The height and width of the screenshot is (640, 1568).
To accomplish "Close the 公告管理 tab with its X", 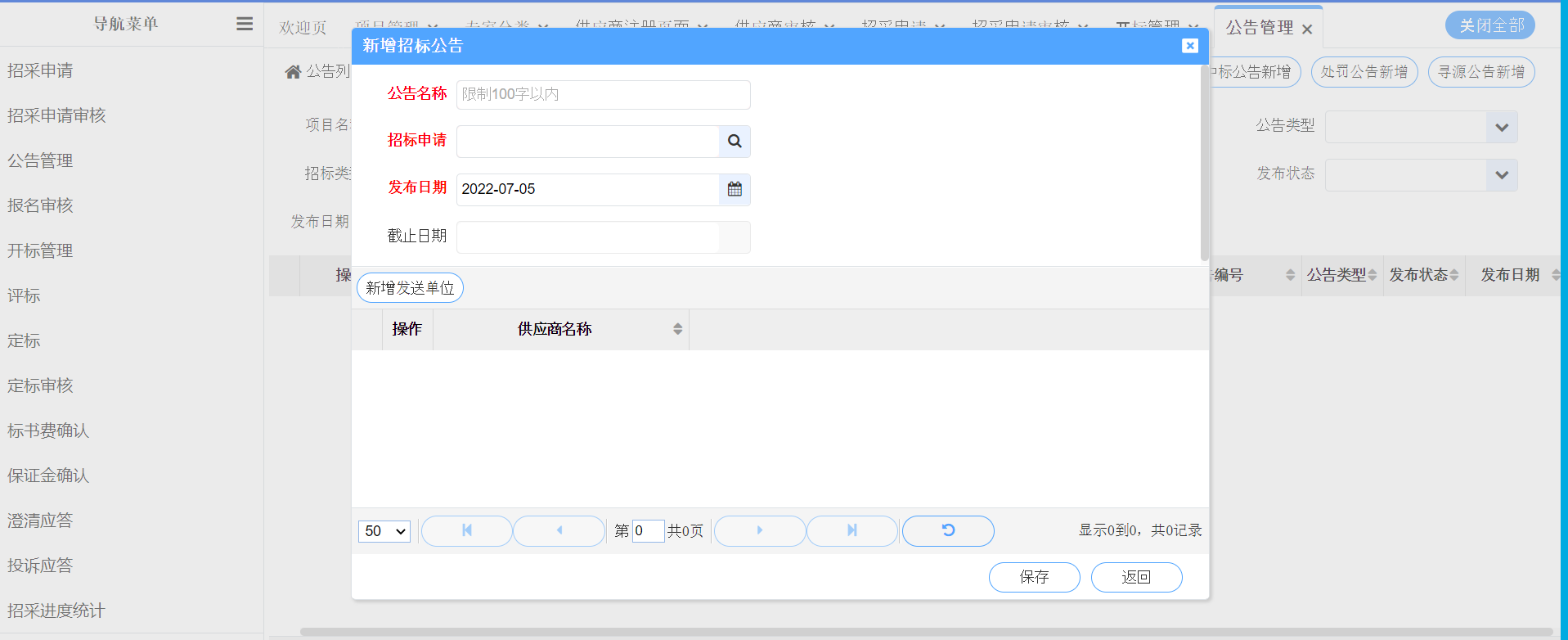I will tap(1307, 29).
